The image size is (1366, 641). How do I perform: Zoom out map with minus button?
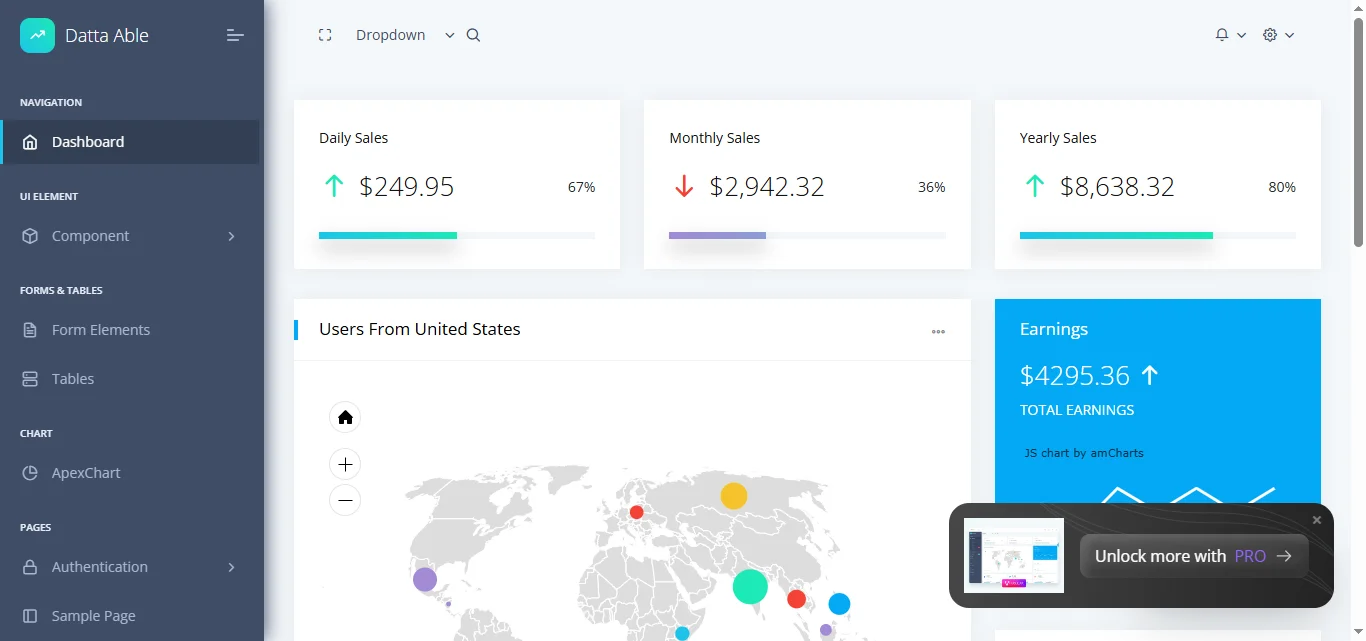[x=345, y=500]
